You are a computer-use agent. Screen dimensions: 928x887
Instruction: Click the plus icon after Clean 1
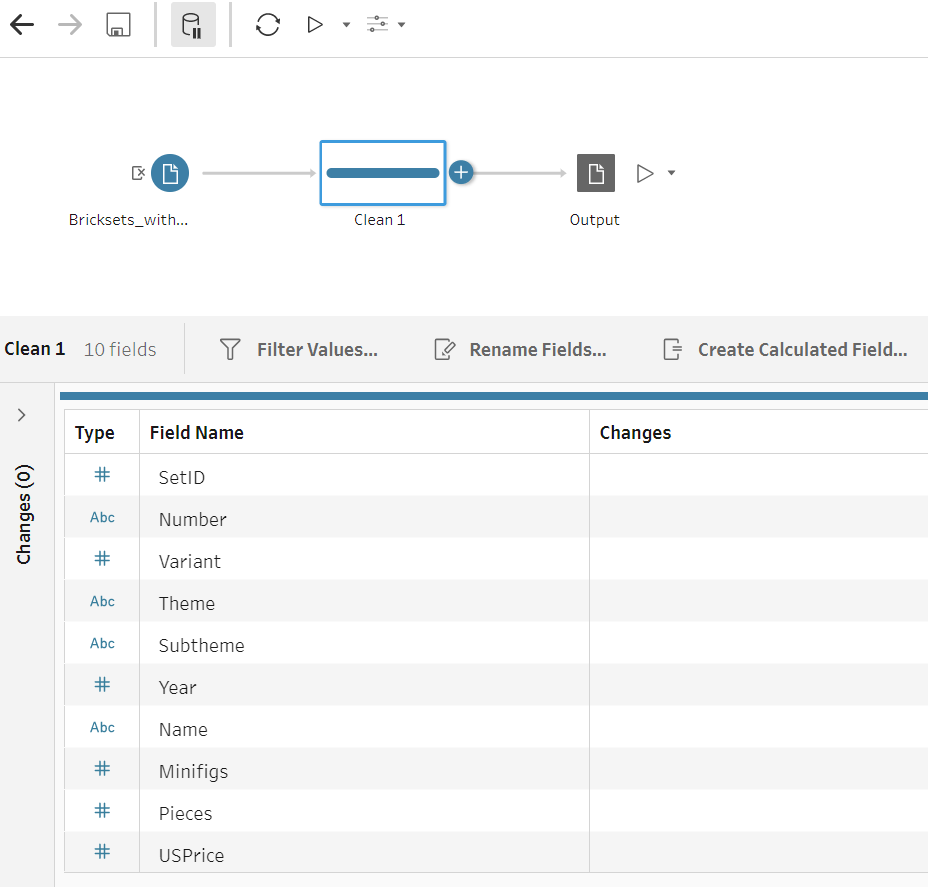coord(460,173)
